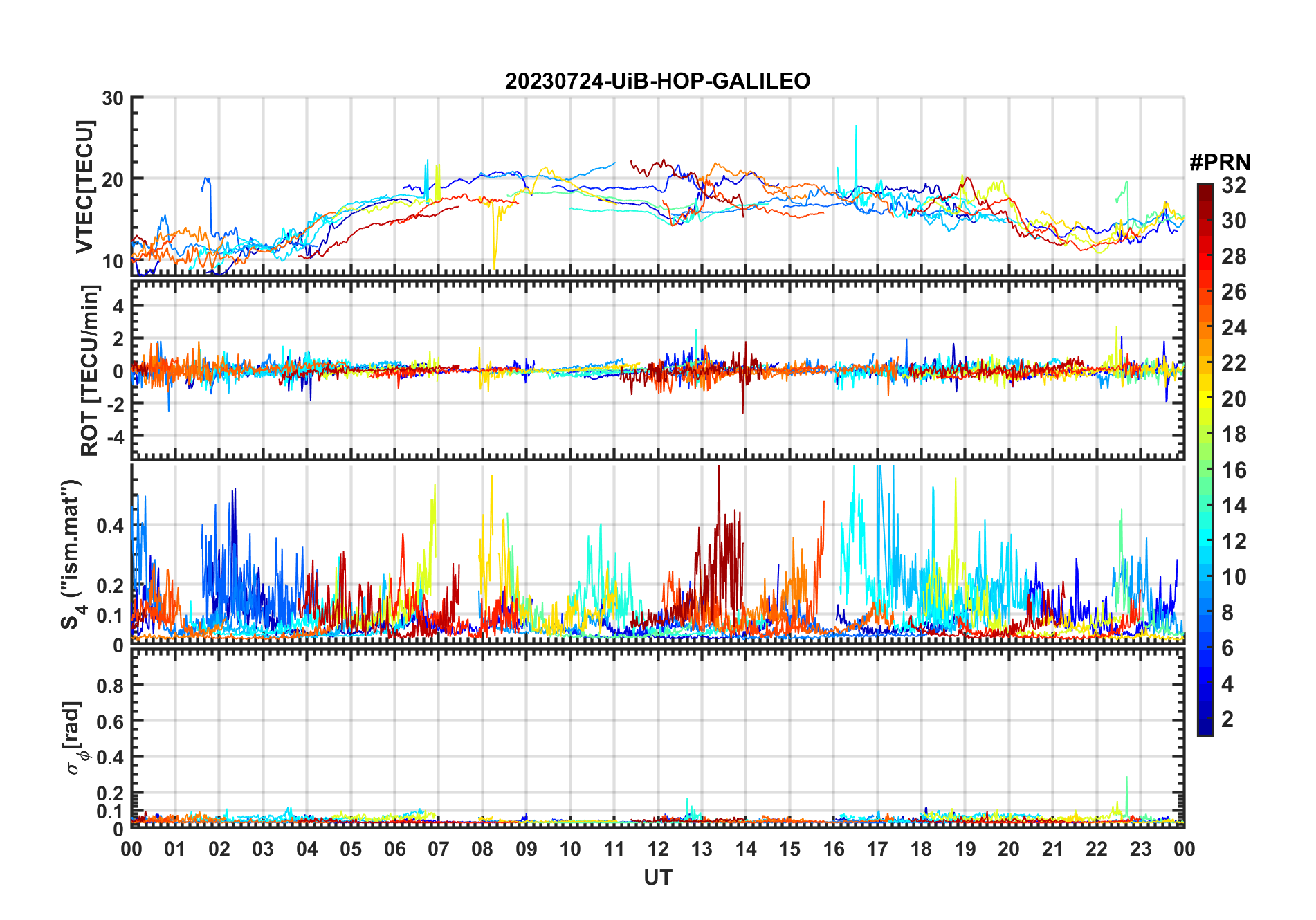Click VTEC axis tick label "20"
The image size is (1316, 920).
pos(113,179)
